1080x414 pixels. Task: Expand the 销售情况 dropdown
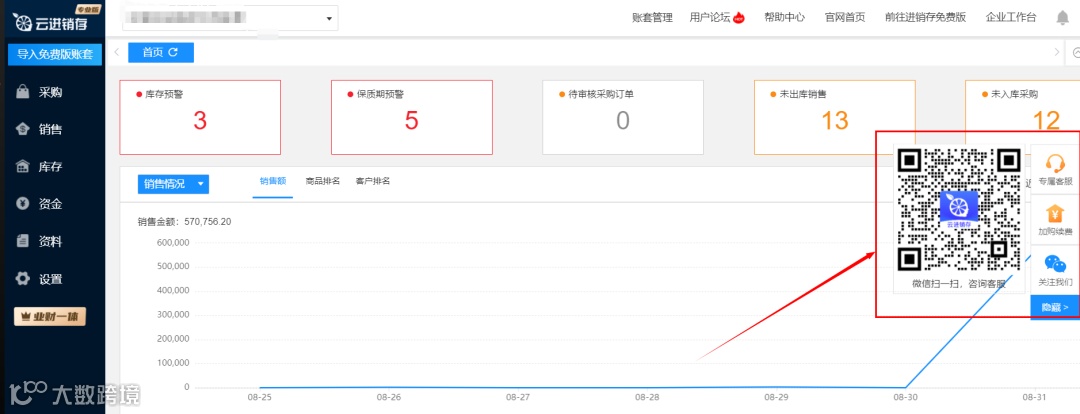173,184
